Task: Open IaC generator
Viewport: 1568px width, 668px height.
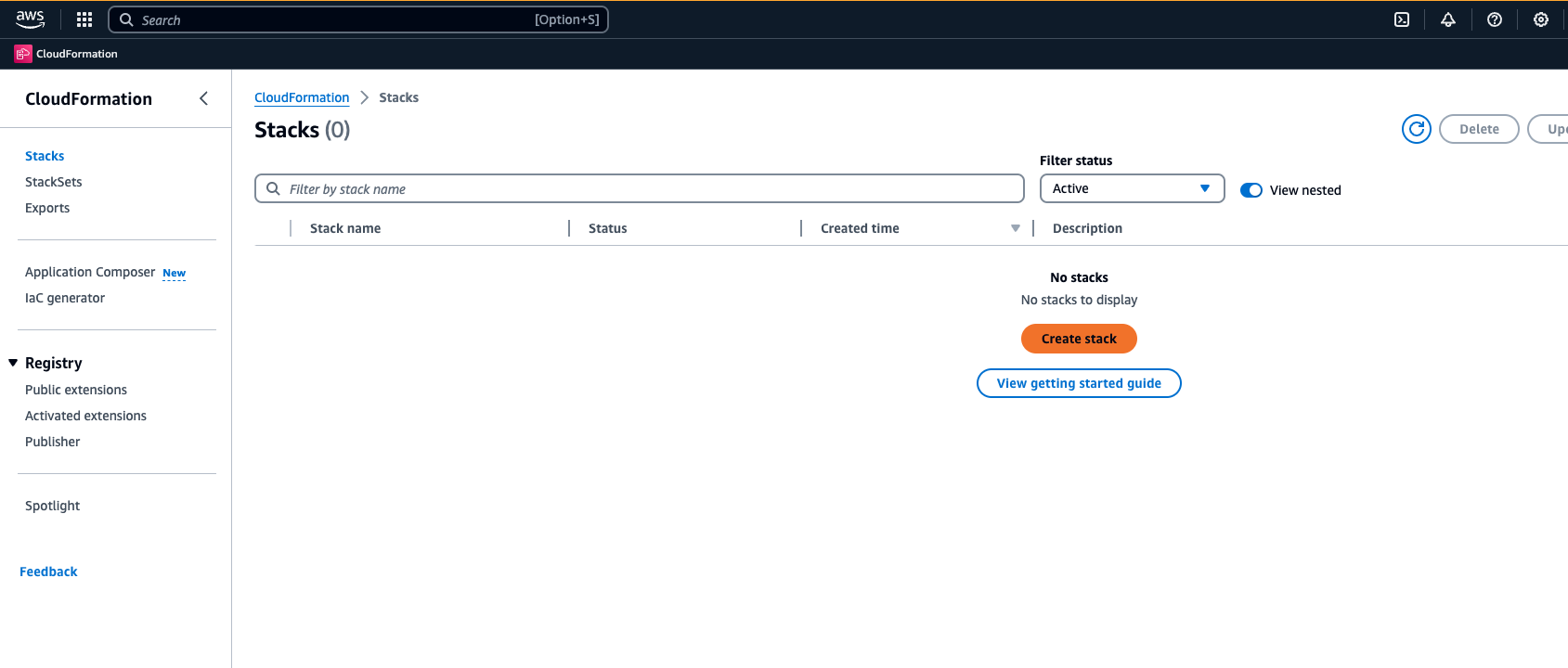Action: 65,298
